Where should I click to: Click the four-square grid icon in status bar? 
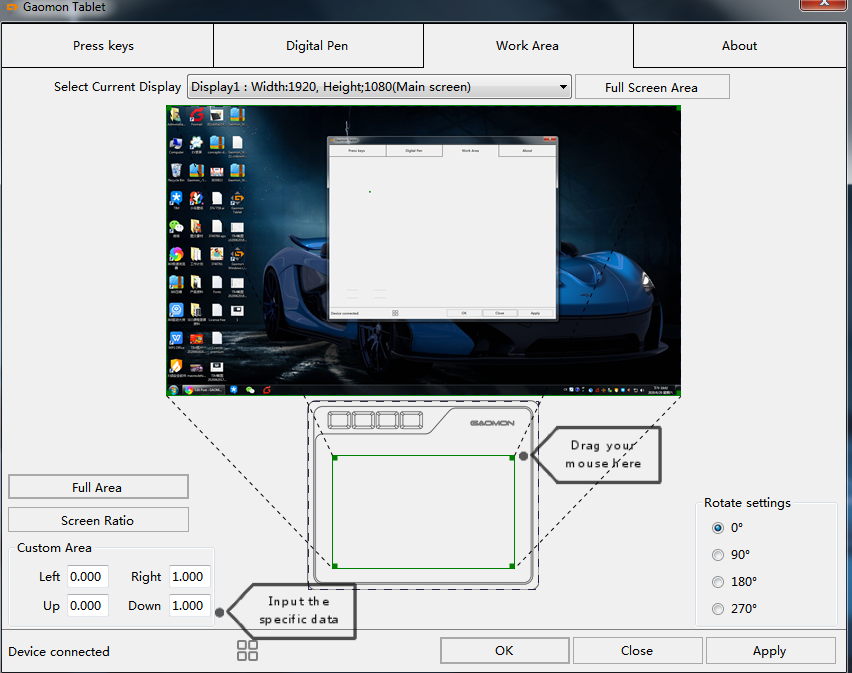coord(247,650)
